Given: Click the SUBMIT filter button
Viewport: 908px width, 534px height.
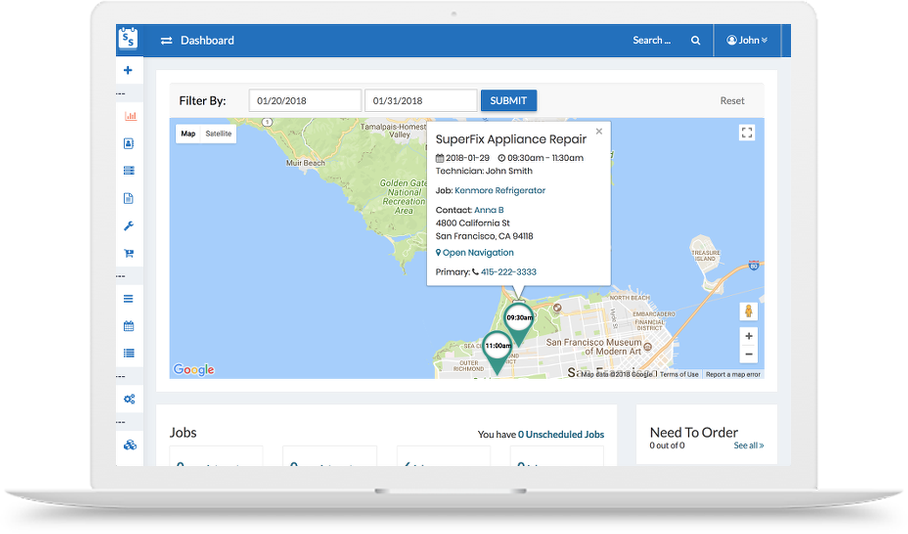Looking at the screenshot, I should (508, 100).
